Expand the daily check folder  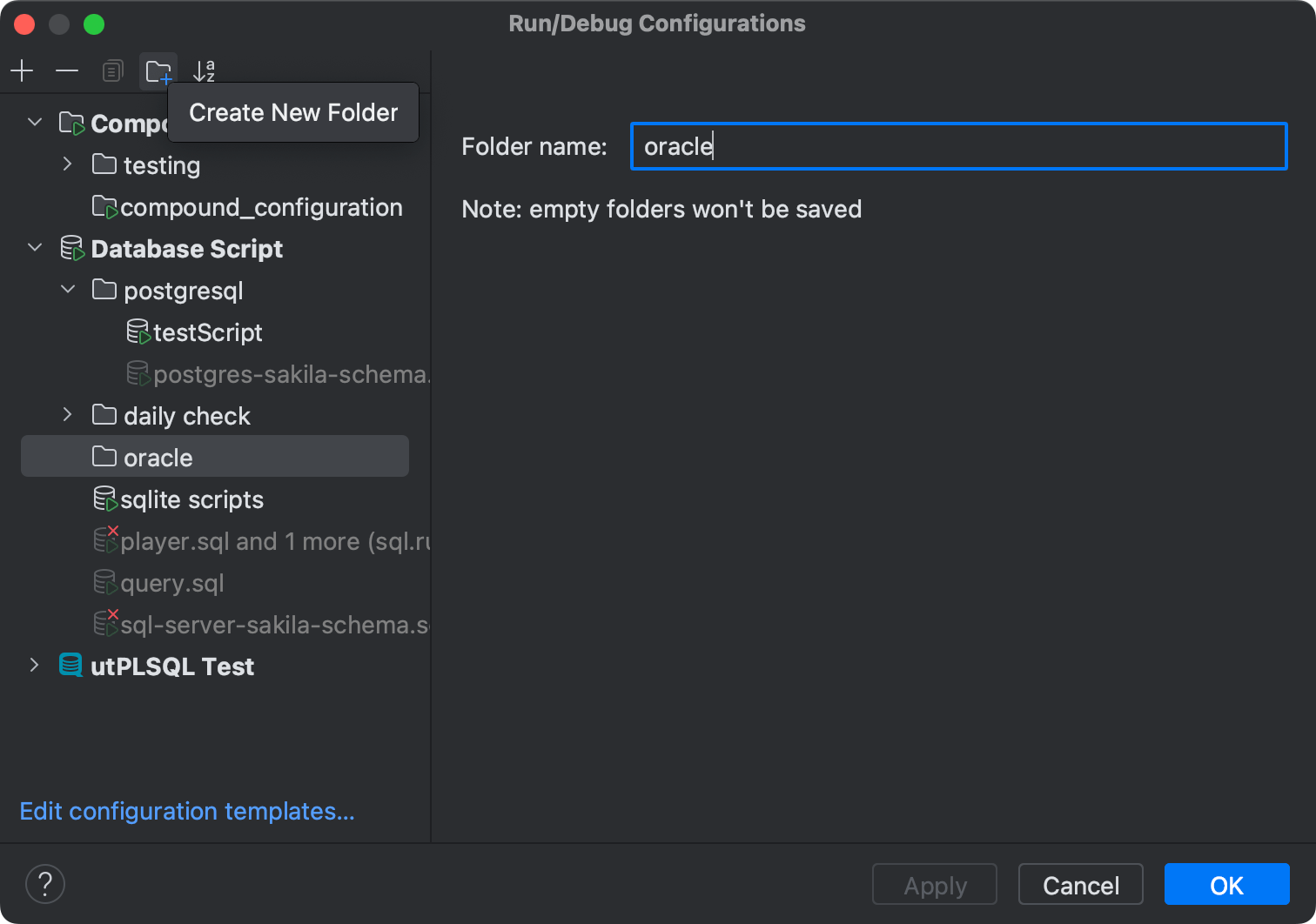[x=67, y=415]
